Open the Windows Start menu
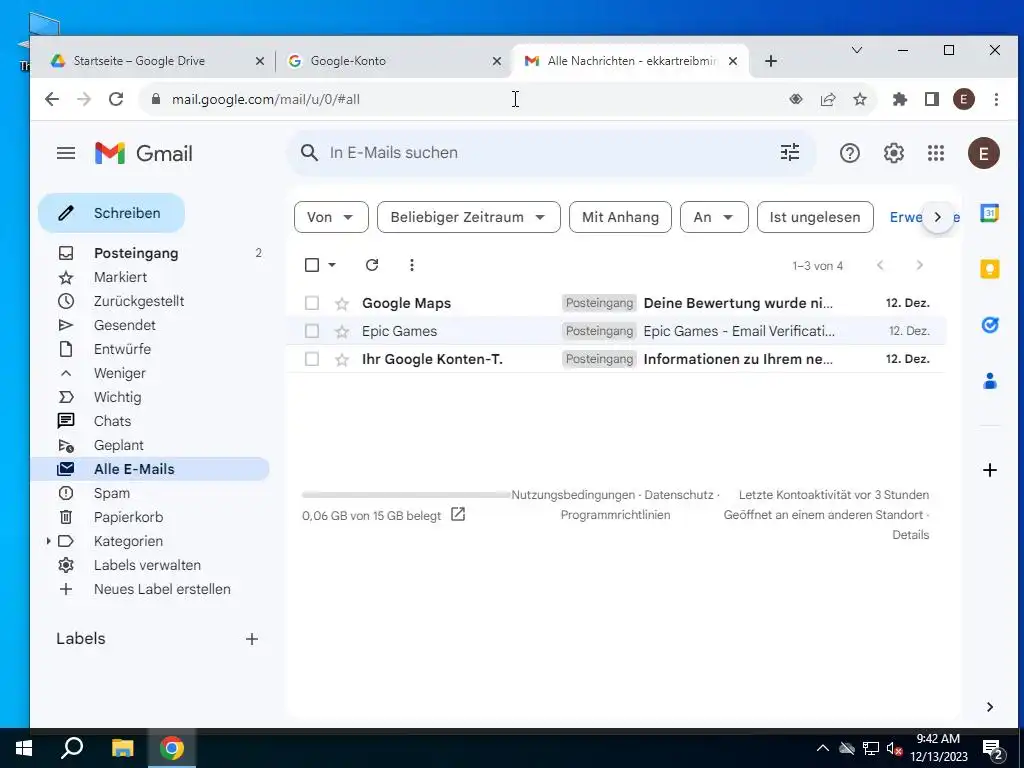Screen dimensions: 1024x768 (24, 748)
